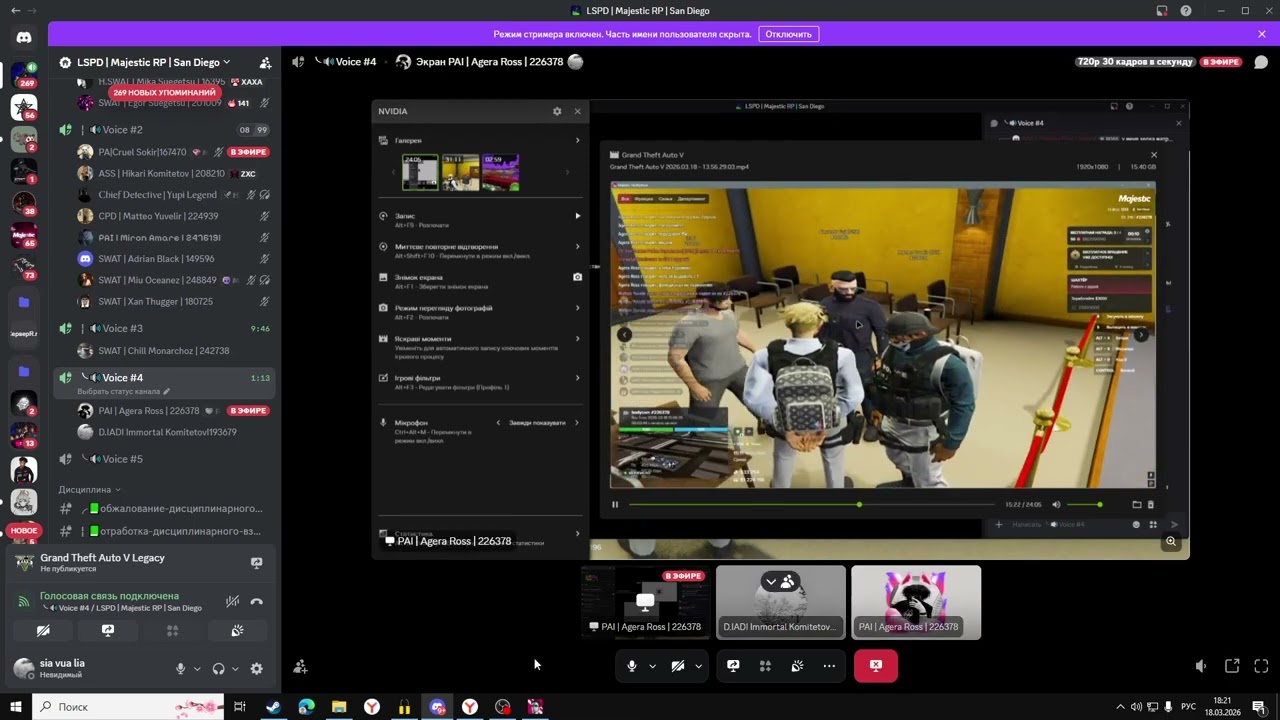Open user settings gear beside sia vua lia

click(256, 669)
